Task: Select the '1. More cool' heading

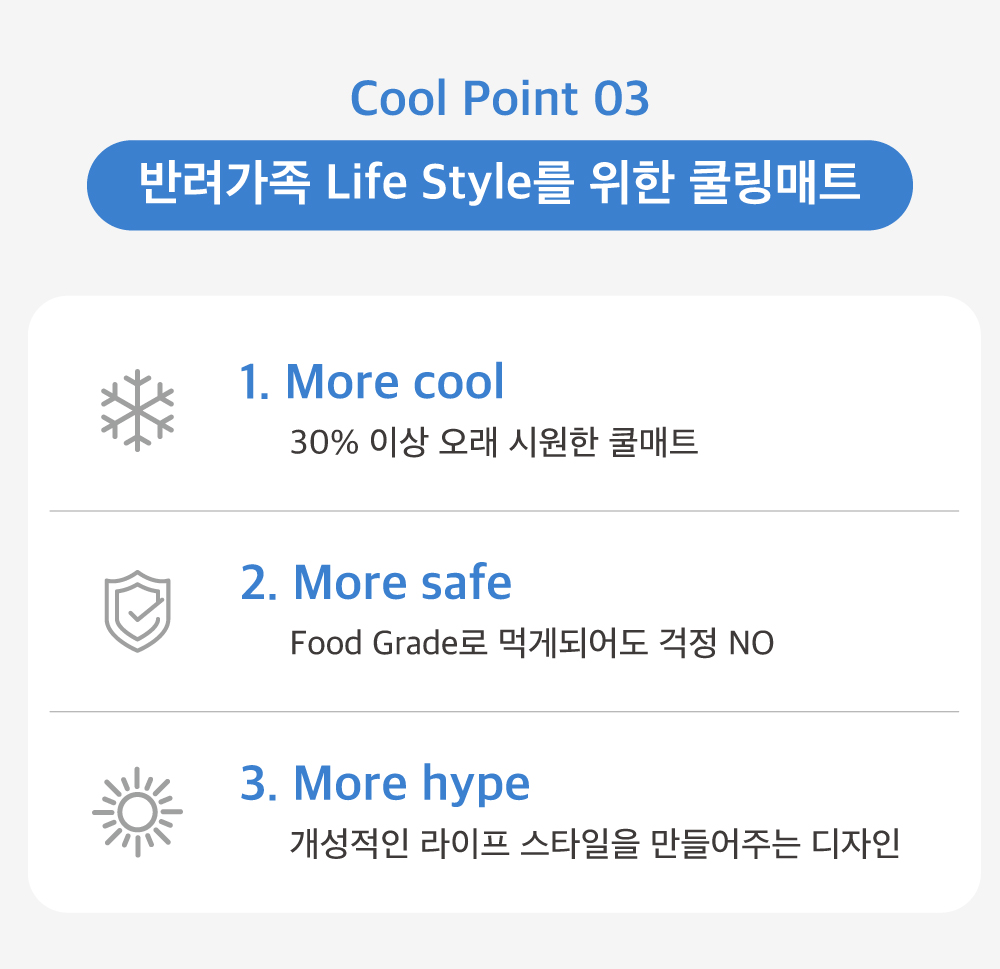Action: 371,382
